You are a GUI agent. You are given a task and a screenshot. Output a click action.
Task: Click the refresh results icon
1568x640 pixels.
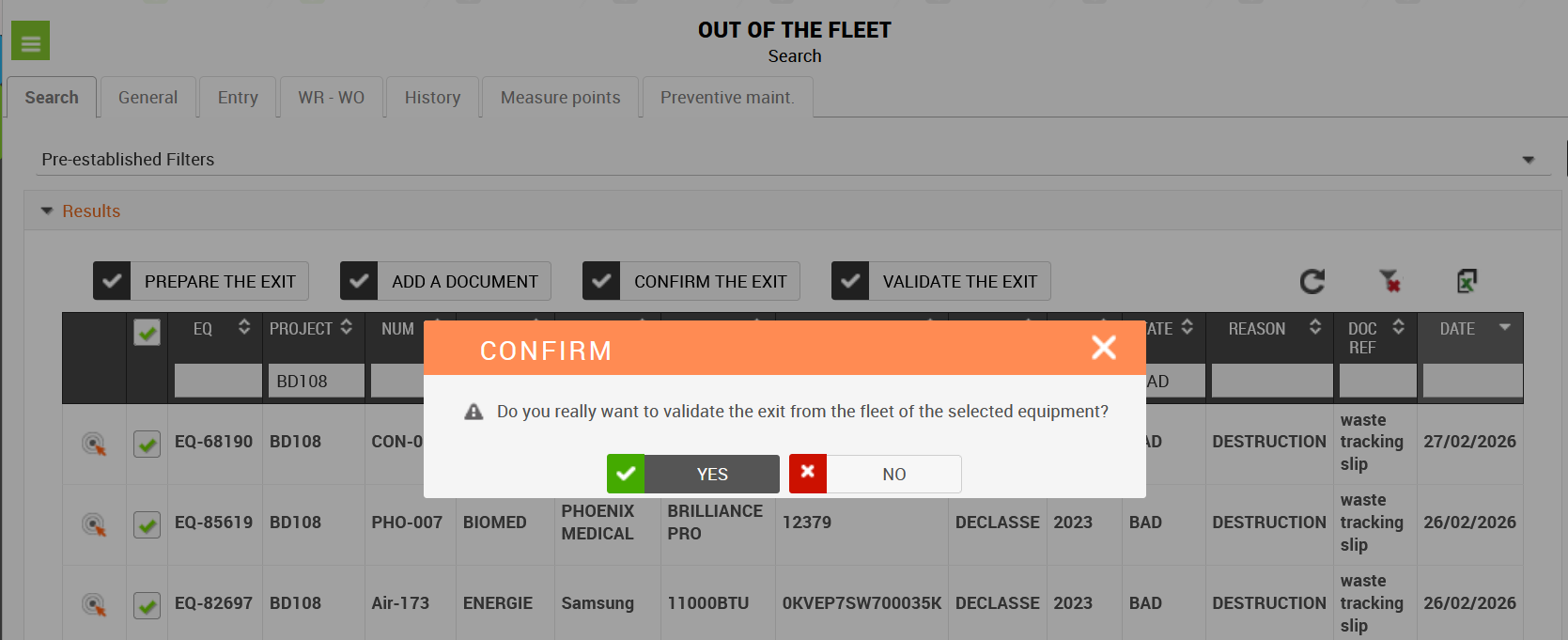tap(1312, 281)
